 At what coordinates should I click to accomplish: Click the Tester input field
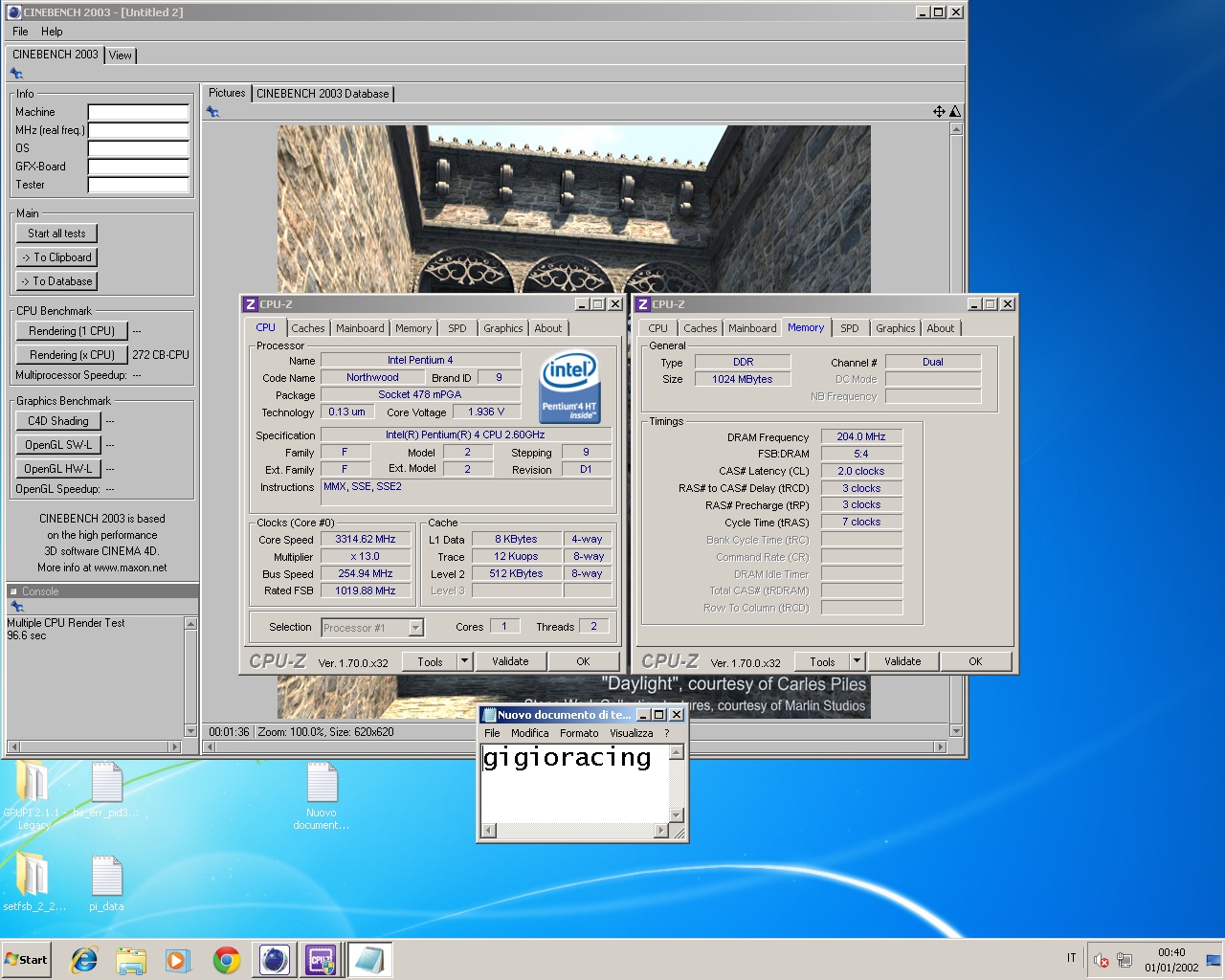(139, 185)
